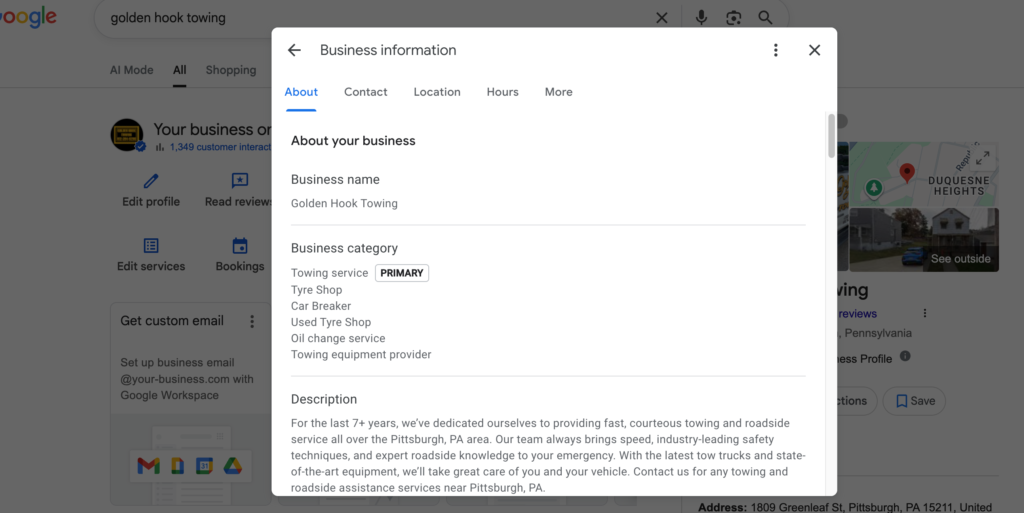Screen dimensions: 1024x513
Task: Open Edit services icon
Action: [151, 246]
